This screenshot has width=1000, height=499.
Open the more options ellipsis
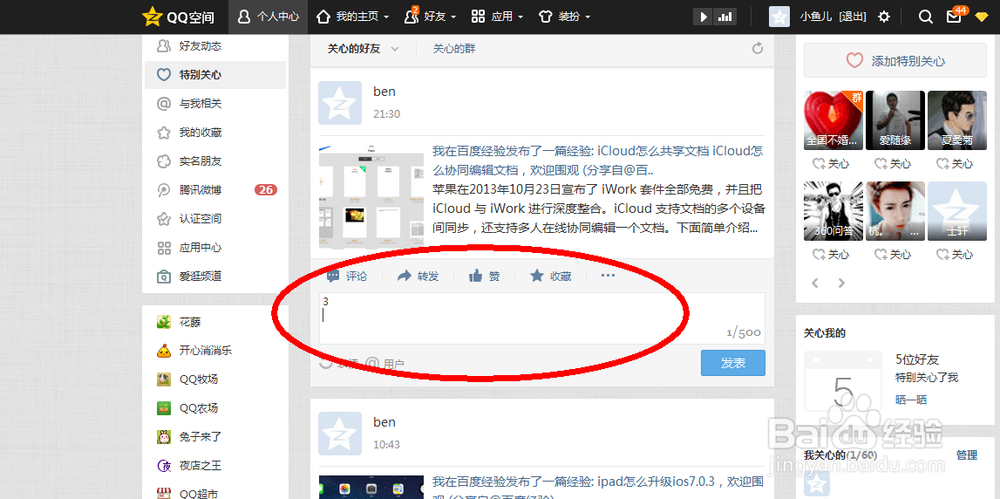[608, 276]
